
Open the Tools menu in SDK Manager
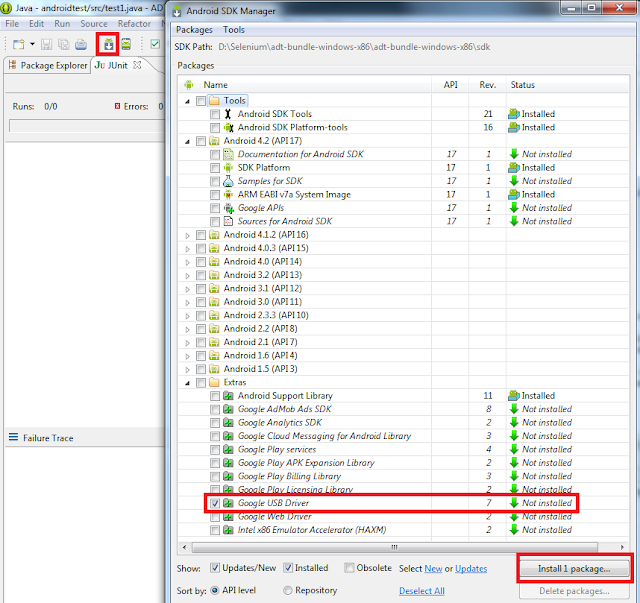point(233,30)
